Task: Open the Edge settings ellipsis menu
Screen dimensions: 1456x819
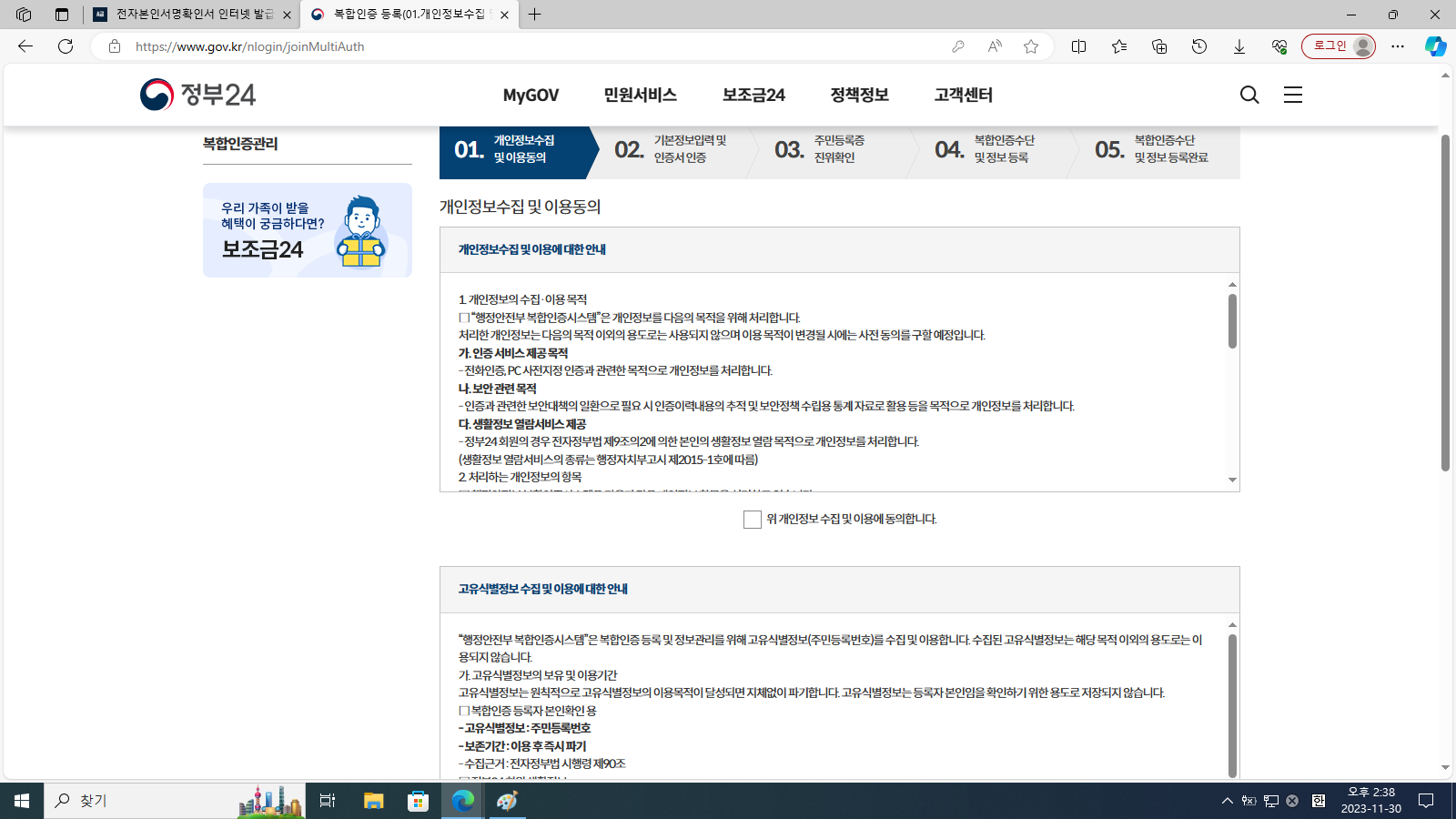Action: coord(1399,46)
